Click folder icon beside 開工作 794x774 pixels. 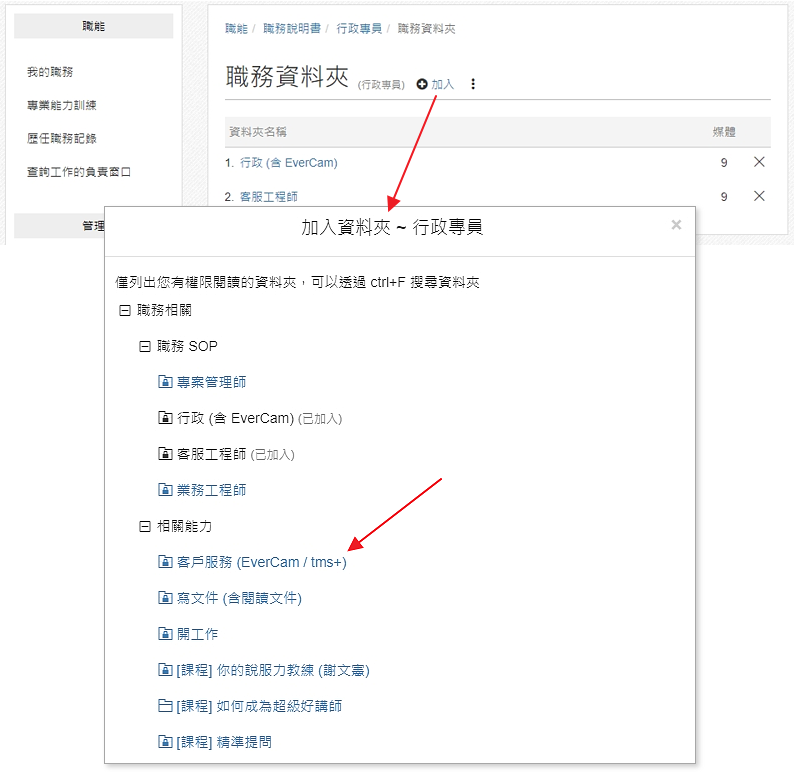(166, 634)
